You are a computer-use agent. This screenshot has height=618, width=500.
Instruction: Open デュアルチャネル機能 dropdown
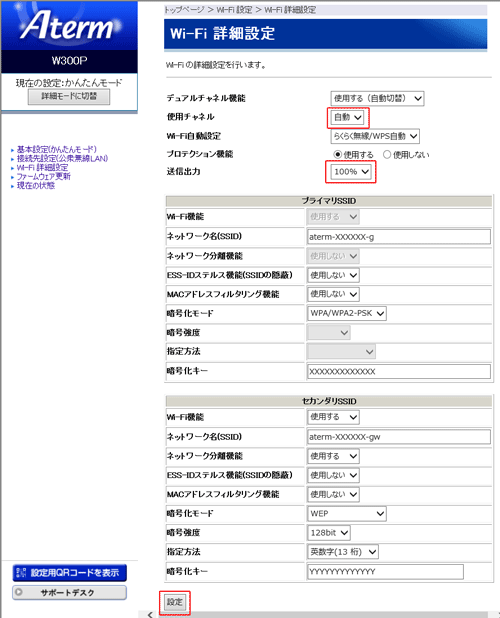tap(377, 99)
